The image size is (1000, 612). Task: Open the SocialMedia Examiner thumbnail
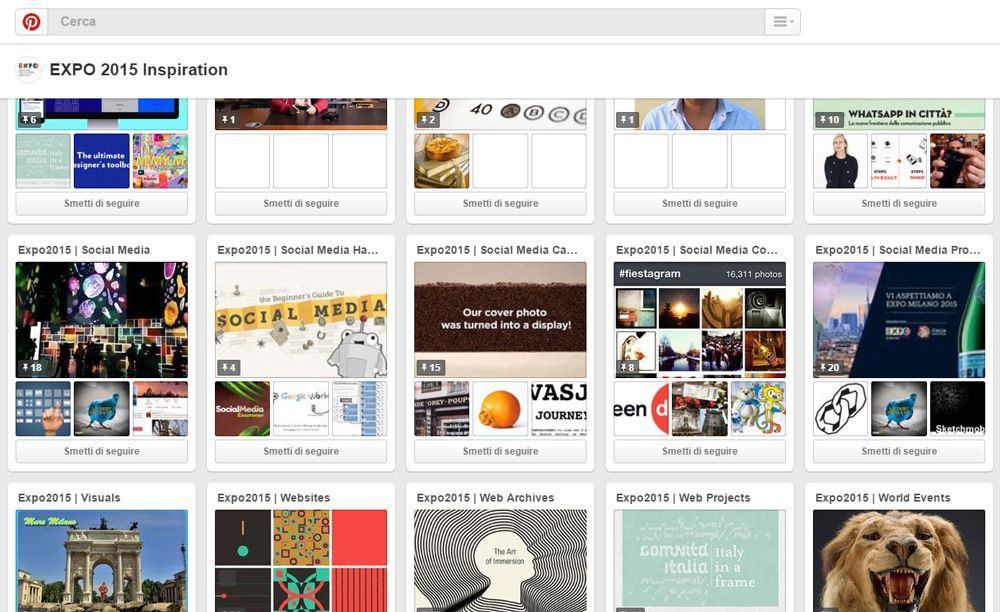[242, 409]
